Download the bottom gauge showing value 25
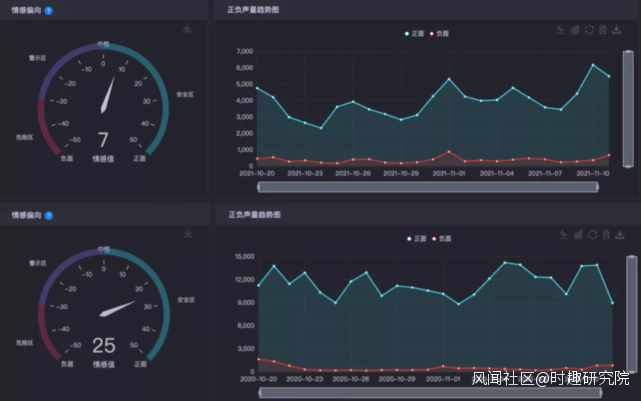 click(188, 234)
